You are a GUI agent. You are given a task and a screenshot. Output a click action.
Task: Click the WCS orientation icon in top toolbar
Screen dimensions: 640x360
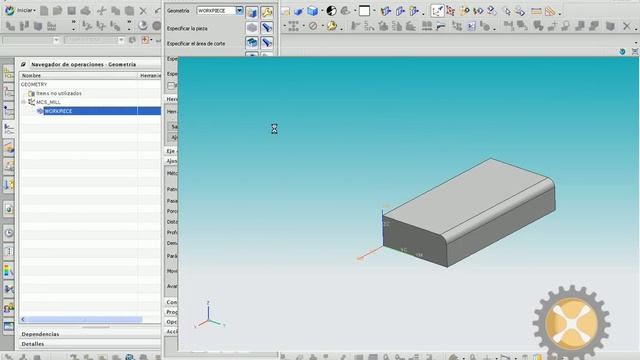point(437,11)
